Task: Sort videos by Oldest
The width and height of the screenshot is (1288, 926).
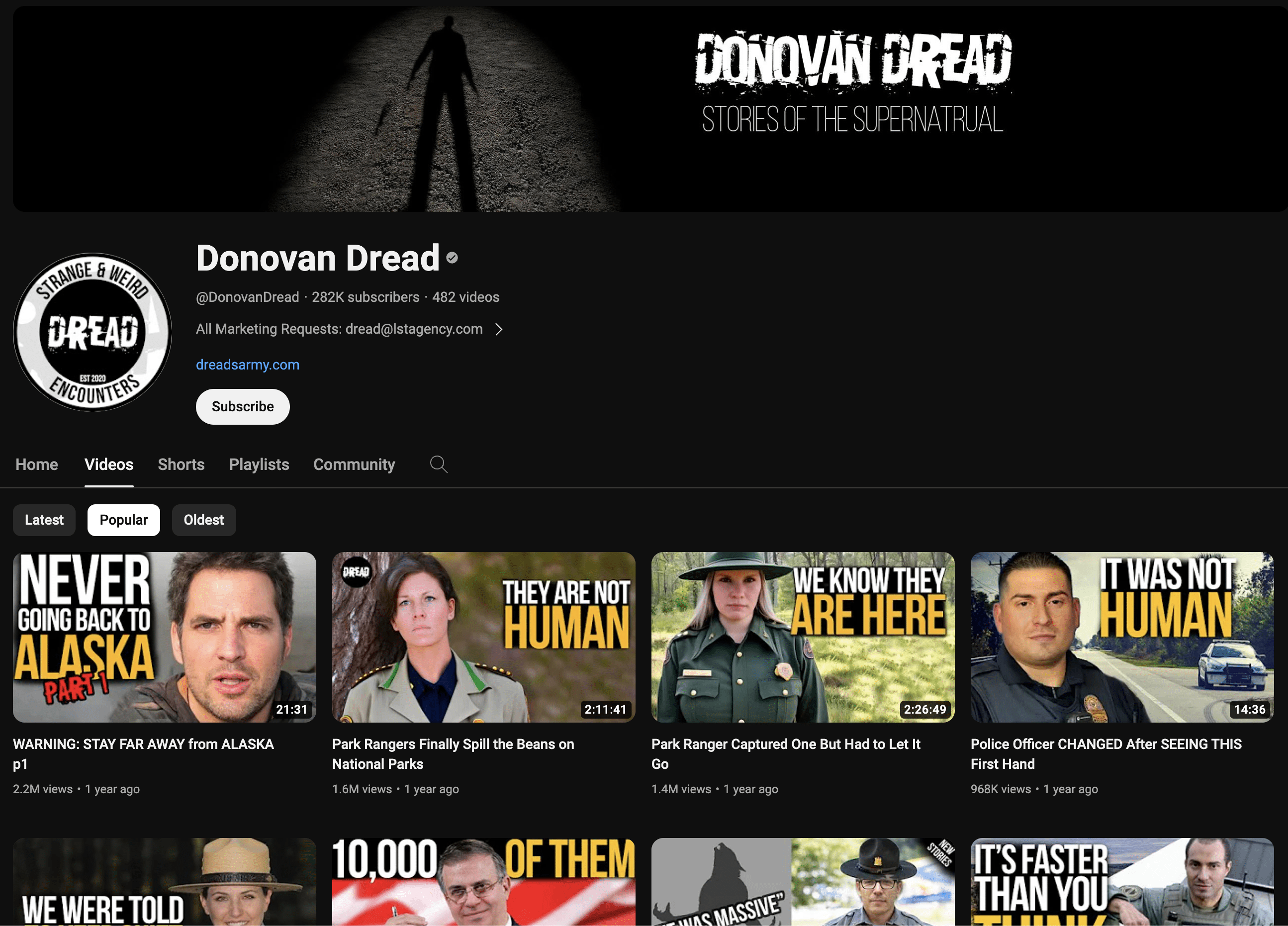Action: 204,520
